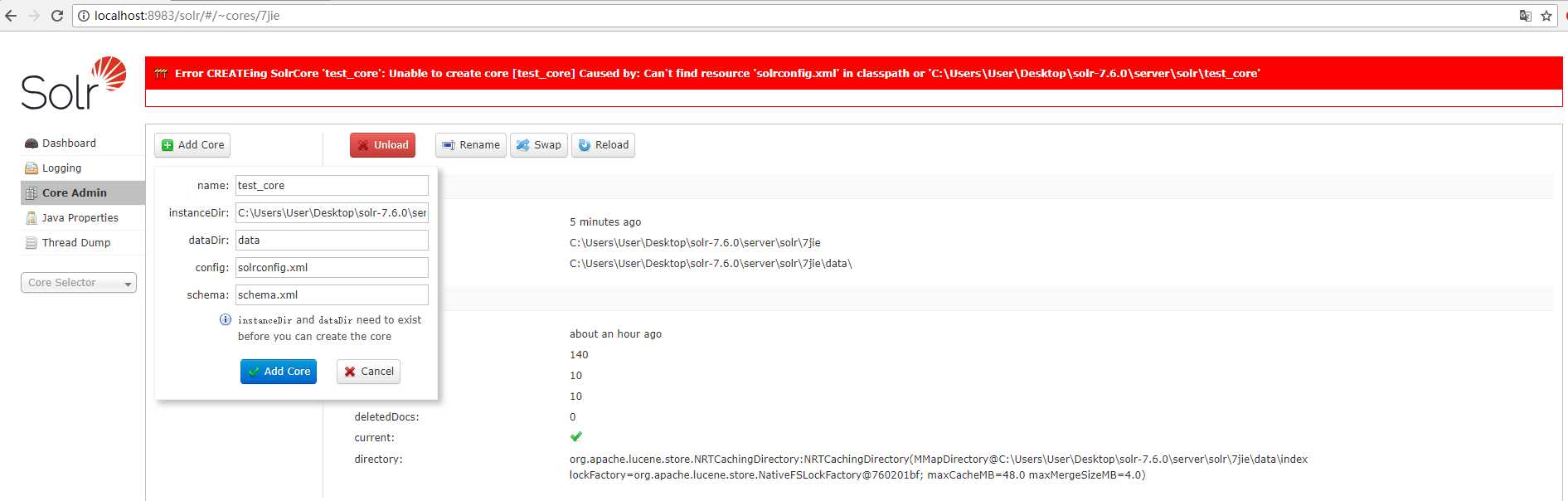This screenshot has height=501, width=1568.
Task: Click the 'about an hour ago' value
Action: (x=615, y=334)
